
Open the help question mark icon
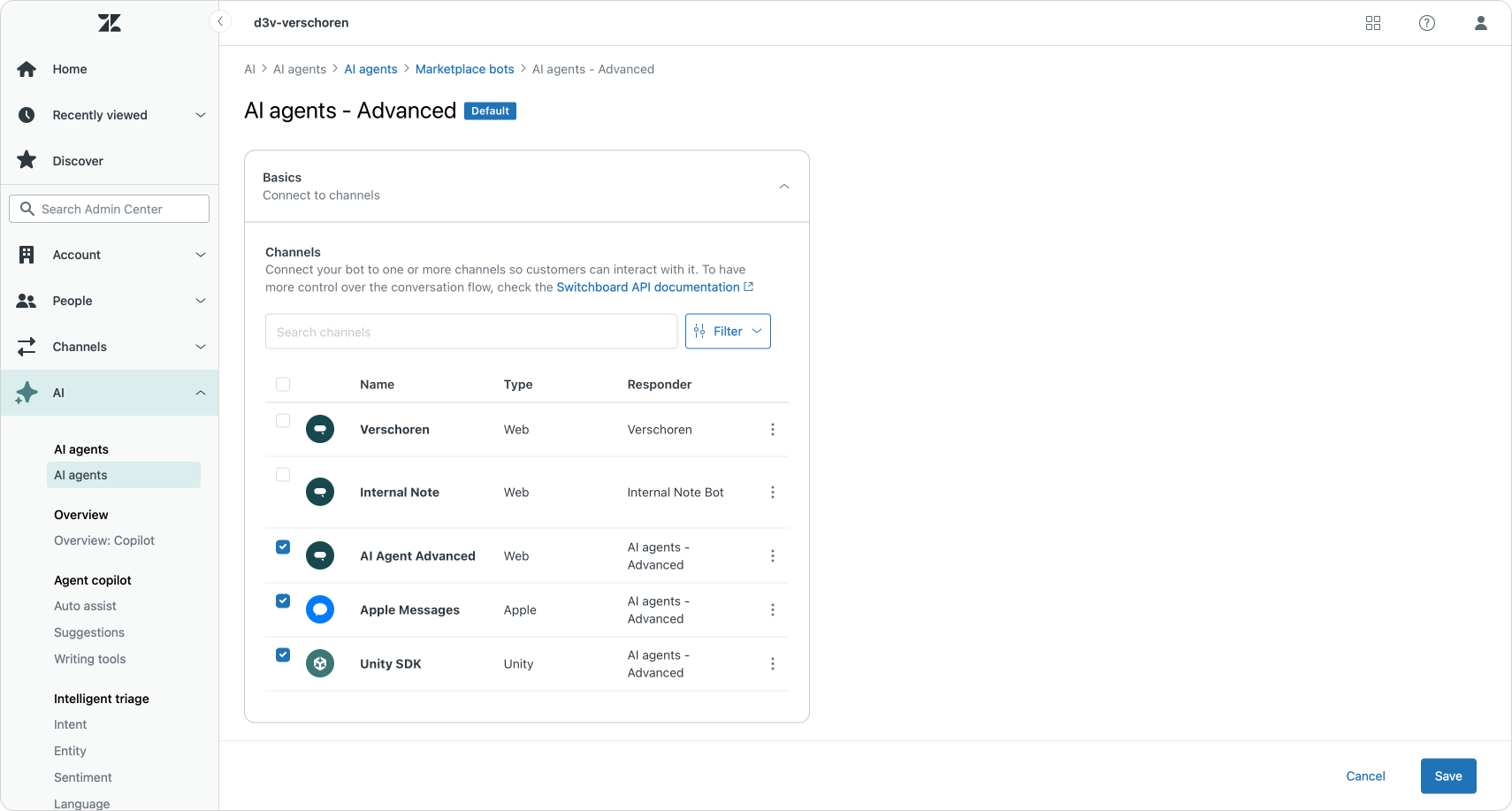pos(1427,23)
